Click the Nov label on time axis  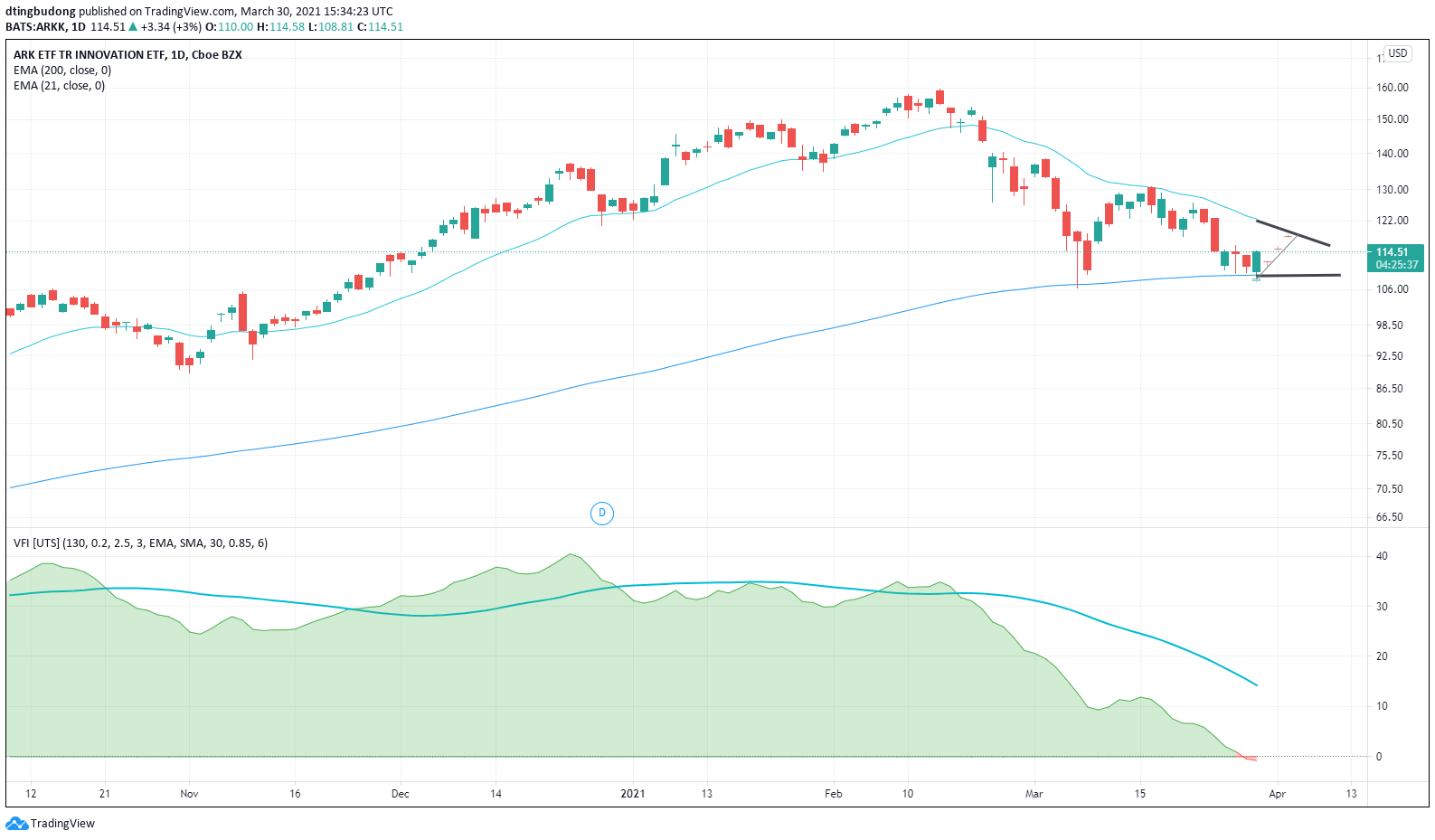pyautogui.click(x=189, y=794)
